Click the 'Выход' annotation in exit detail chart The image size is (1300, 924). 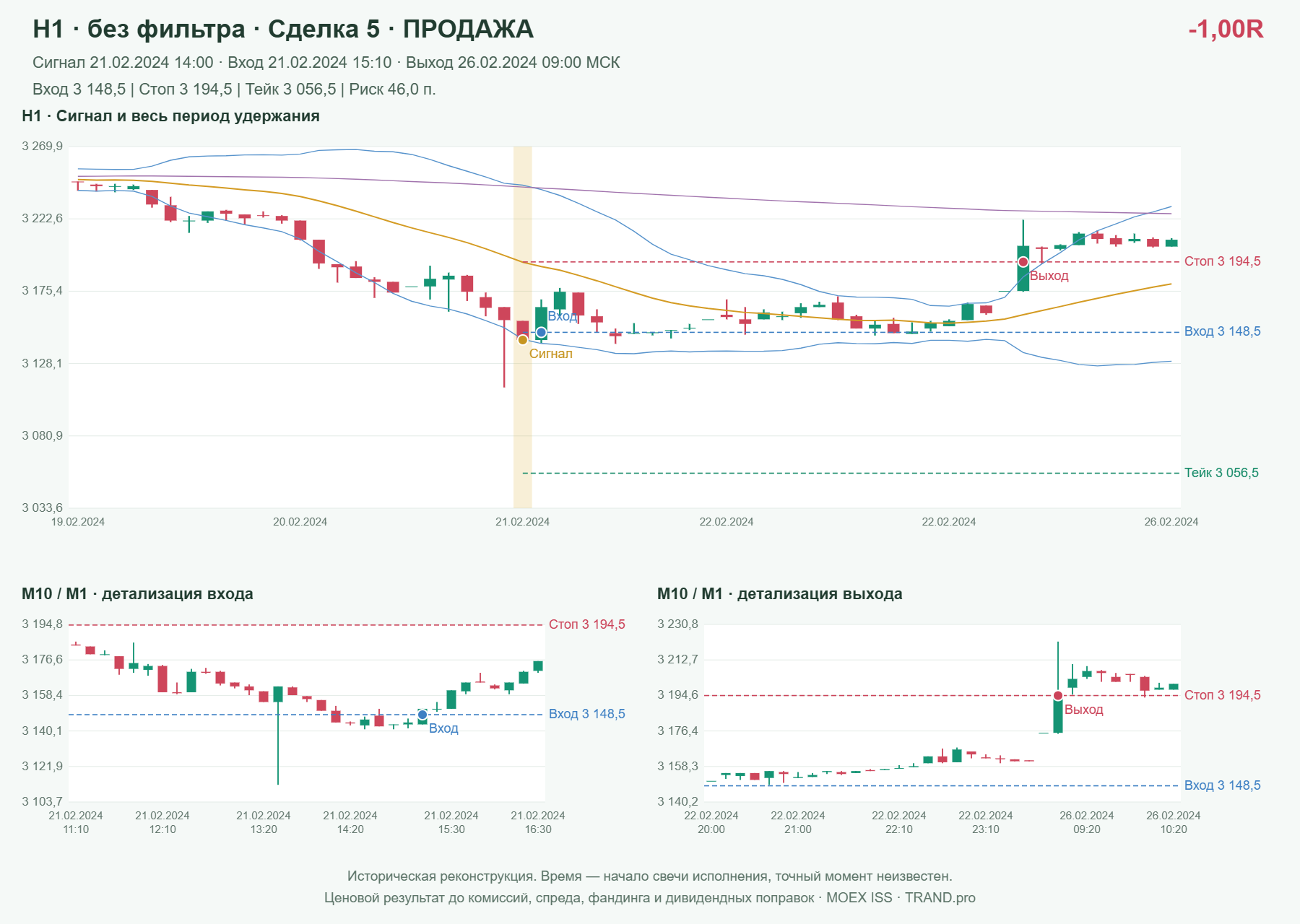tap(1084, 710)
